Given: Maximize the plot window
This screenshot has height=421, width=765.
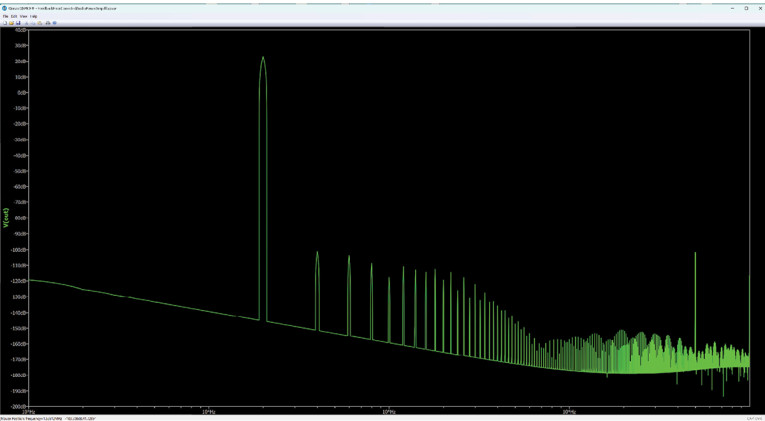Looking at the screenshot, I should pyautogui.click(x=746, y=8).
